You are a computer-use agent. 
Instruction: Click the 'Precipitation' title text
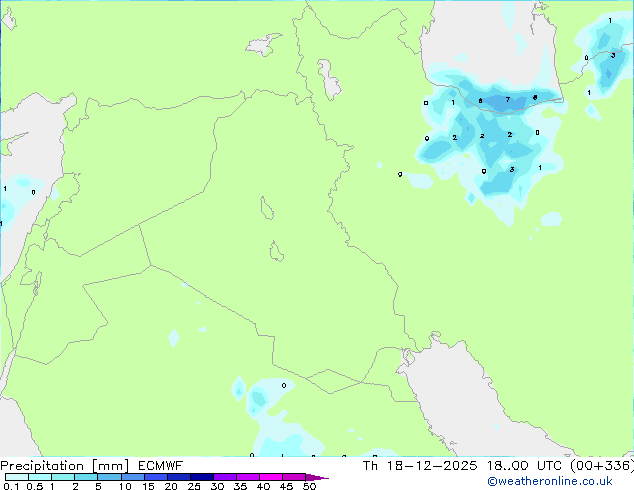point(42,466)
